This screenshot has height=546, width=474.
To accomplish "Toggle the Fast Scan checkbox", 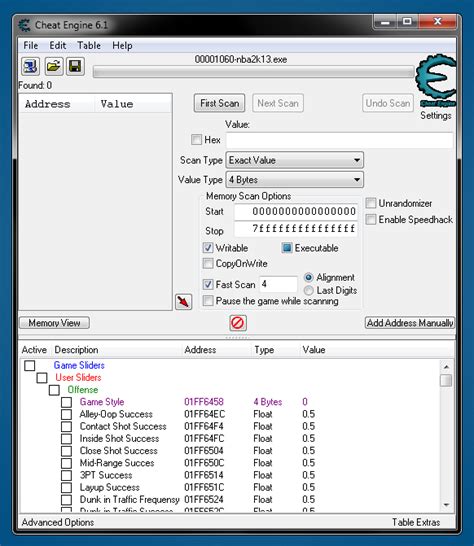I will (x=208, y=284).
